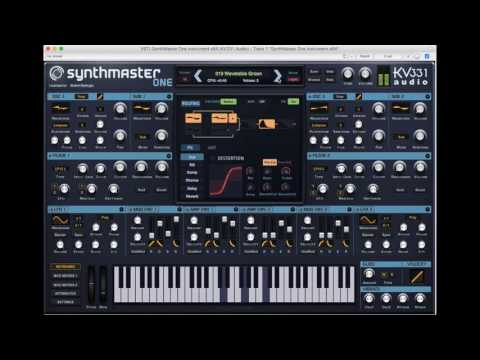The width and height of the screenshot is (480, 360).
Task: Click the master Tune knob
Action: click(348, 73)
